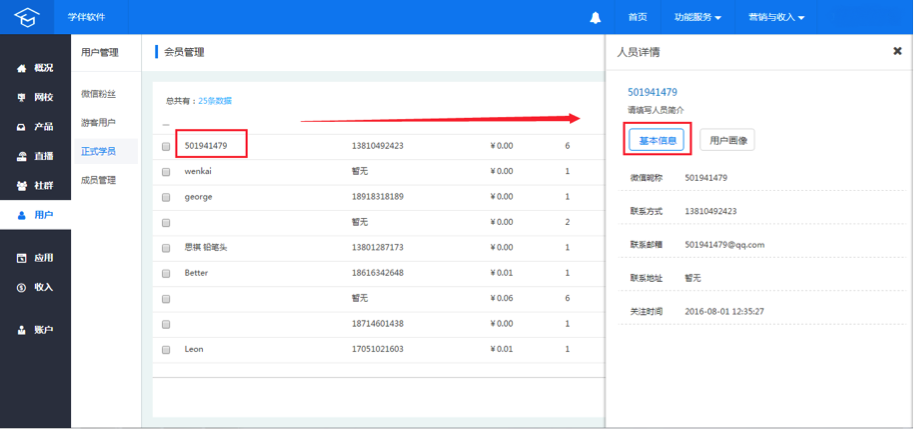Check the box for member 501941479
This screenshot has height=429, width=914.
166,147
